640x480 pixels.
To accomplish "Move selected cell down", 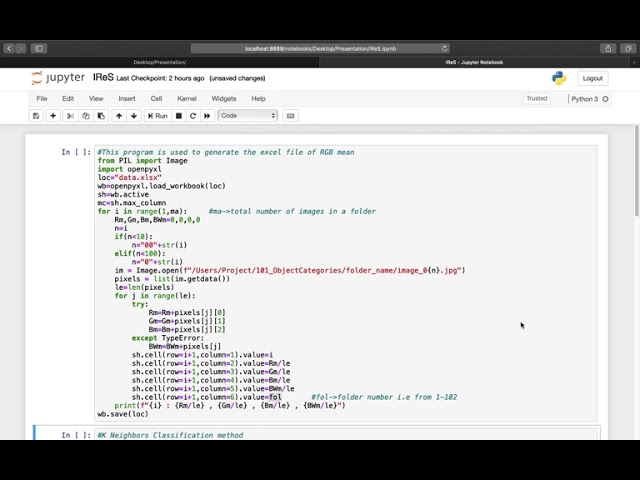I will 134,116.
